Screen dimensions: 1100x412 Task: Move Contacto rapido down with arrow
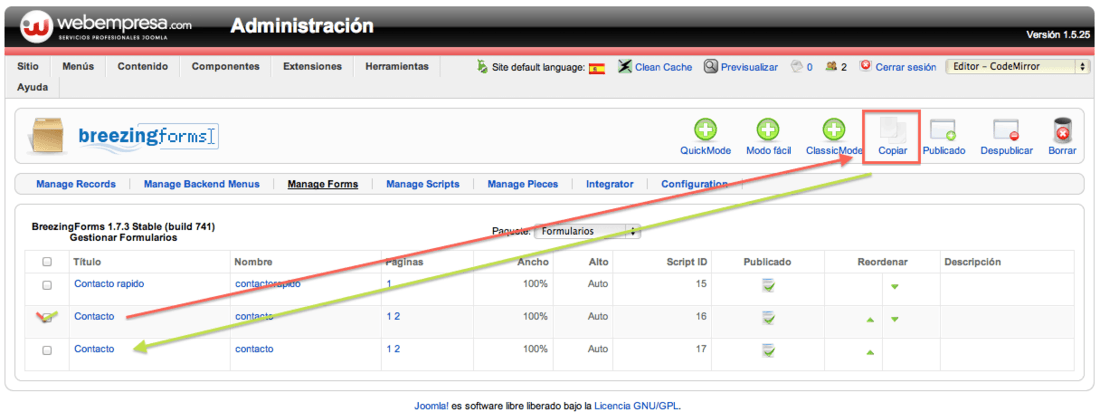(x=894, y=286)
